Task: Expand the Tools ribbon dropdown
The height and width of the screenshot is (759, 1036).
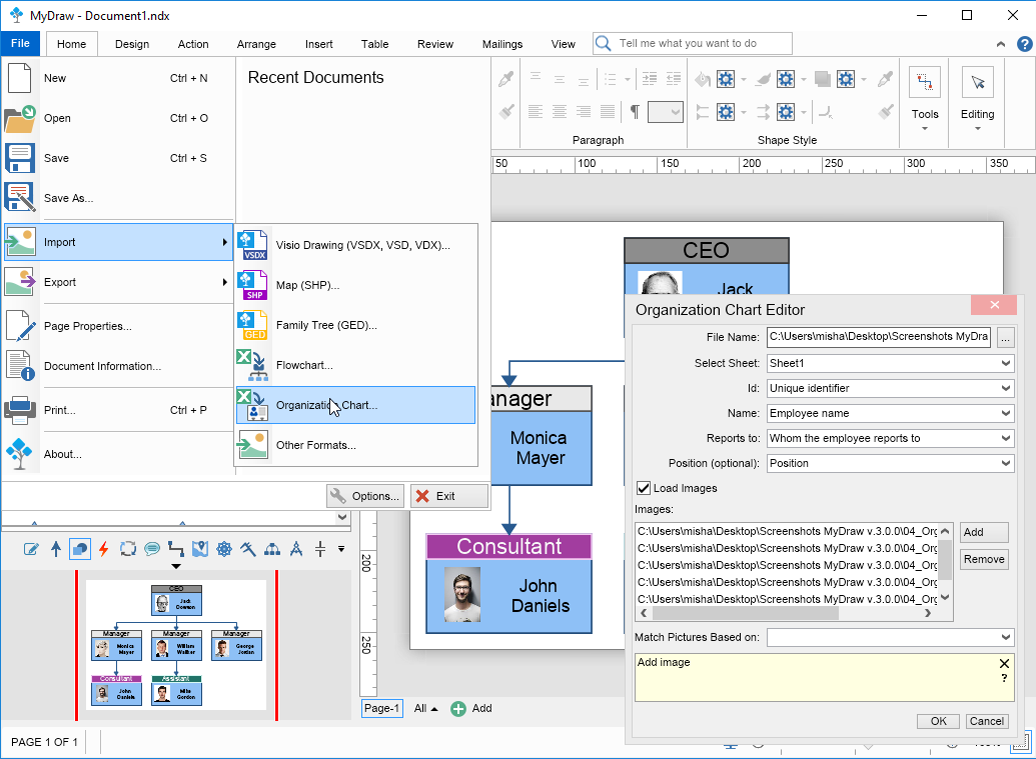Action: [x=924, y=129]
